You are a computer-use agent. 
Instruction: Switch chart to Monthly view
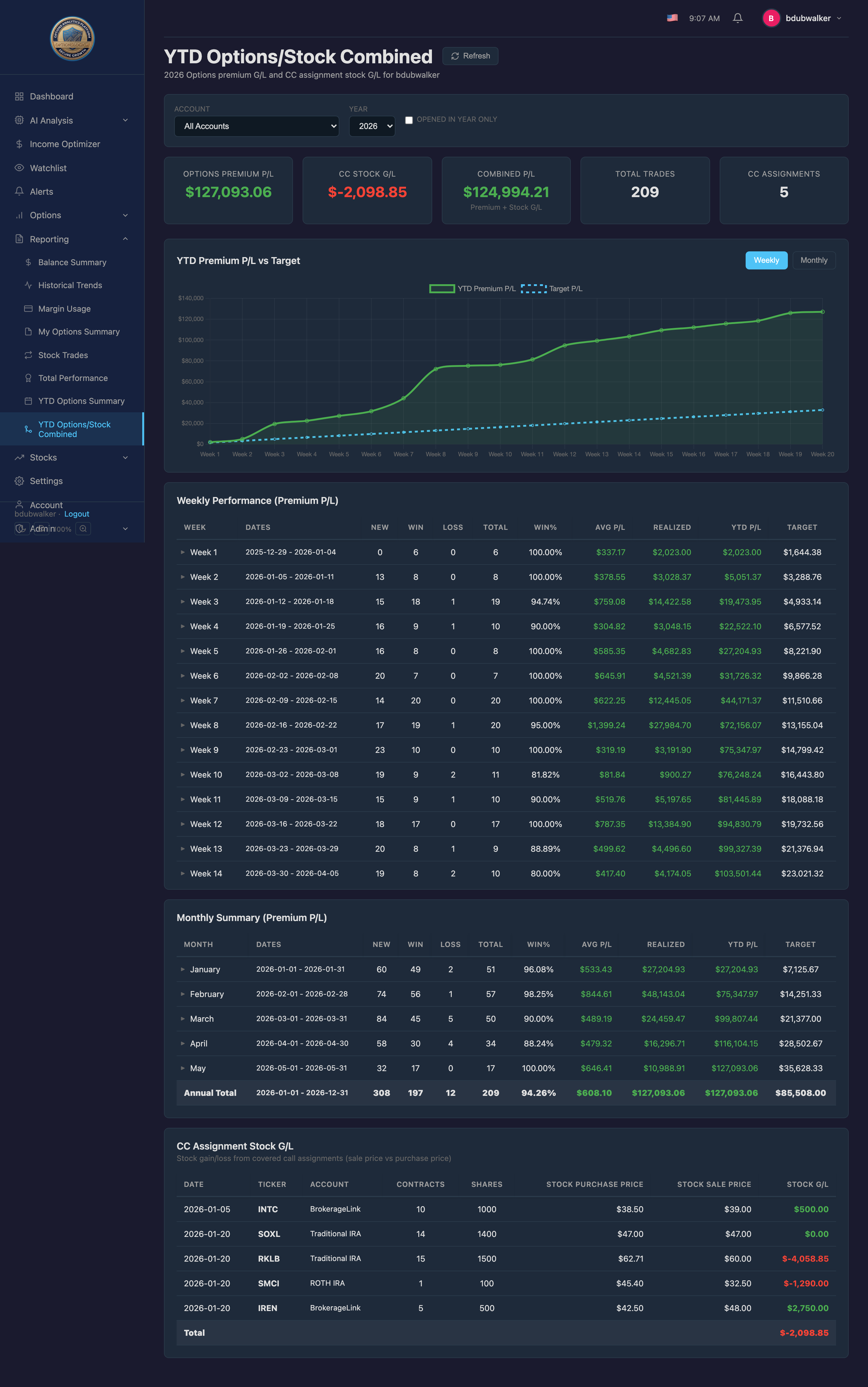[x=813, y=260]
